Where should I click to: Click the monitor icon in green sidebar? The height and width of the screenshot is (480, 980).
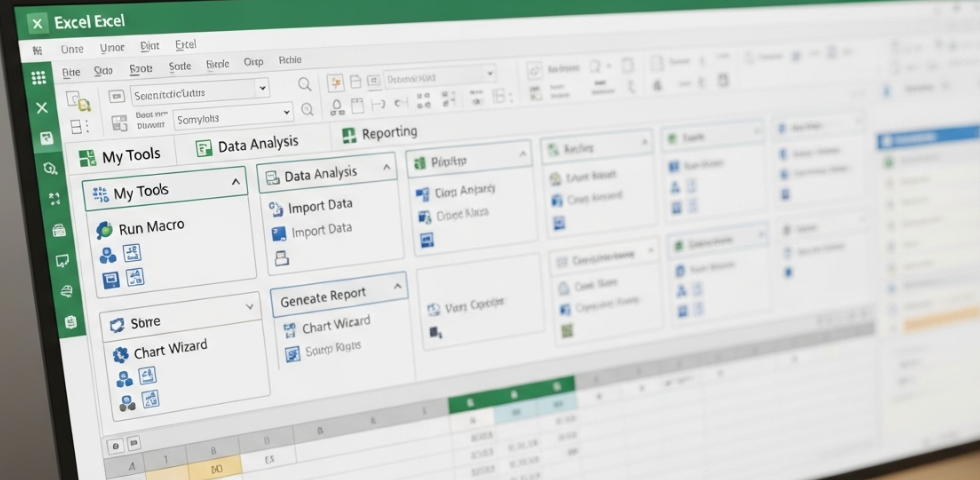point(62,261)
